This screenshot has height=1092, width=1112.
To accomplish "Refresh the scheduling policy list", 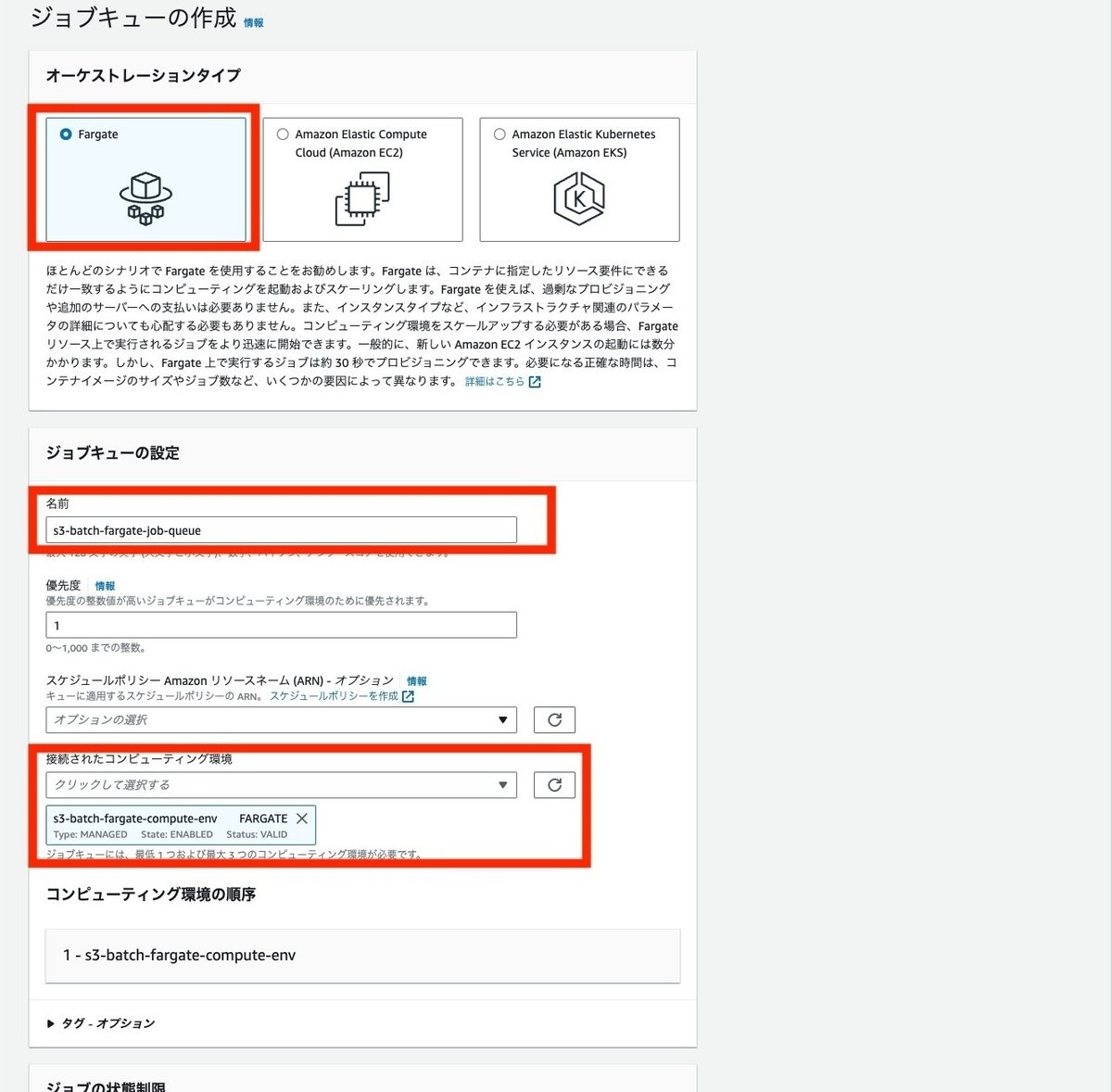I will tap(554, 719).
